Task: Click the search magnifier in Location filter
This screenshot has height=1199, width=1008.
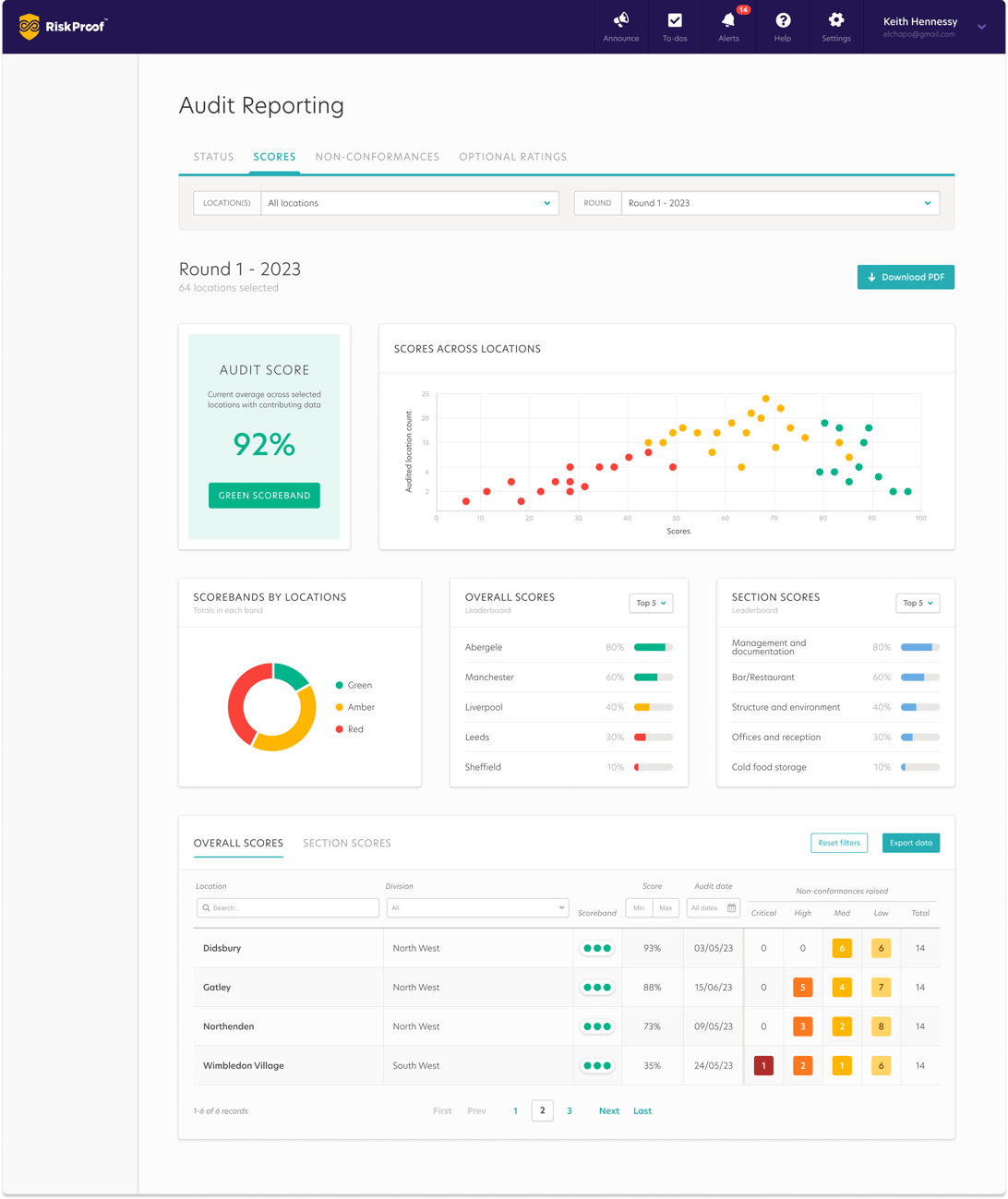Action: 207,907
